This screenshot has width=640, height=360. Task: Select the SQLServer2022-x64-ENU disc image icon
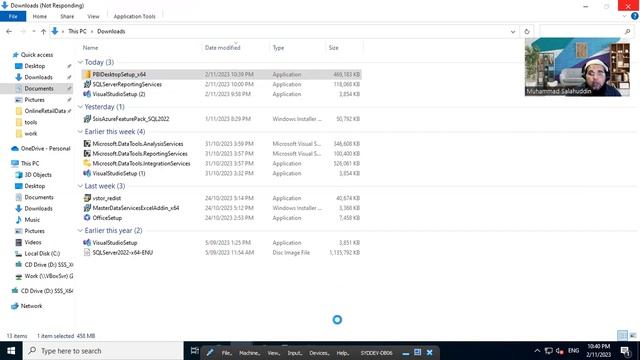coord(87,252)
